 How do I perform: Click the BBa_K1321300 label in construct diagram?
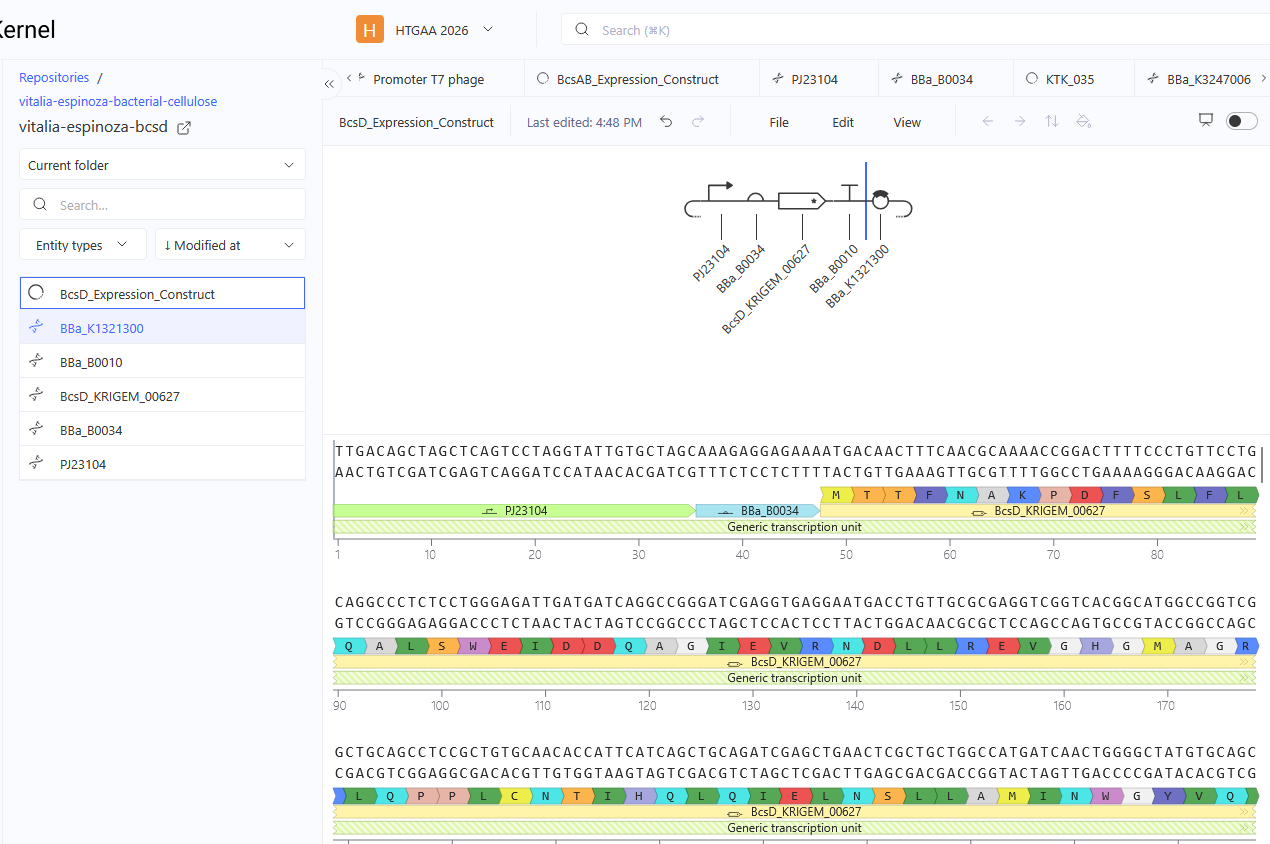coord(857,277)
